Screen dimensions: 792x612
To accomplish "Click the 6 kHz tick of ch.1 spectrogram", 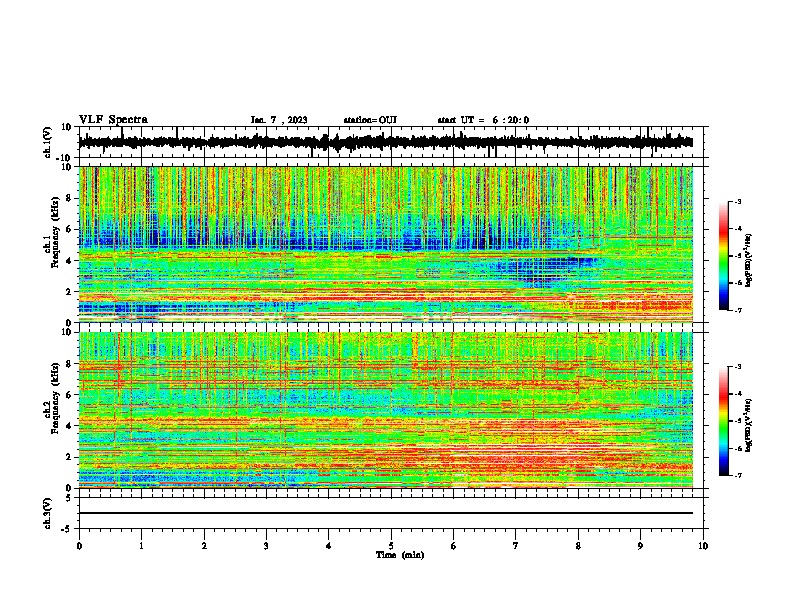I will (70, 229).
